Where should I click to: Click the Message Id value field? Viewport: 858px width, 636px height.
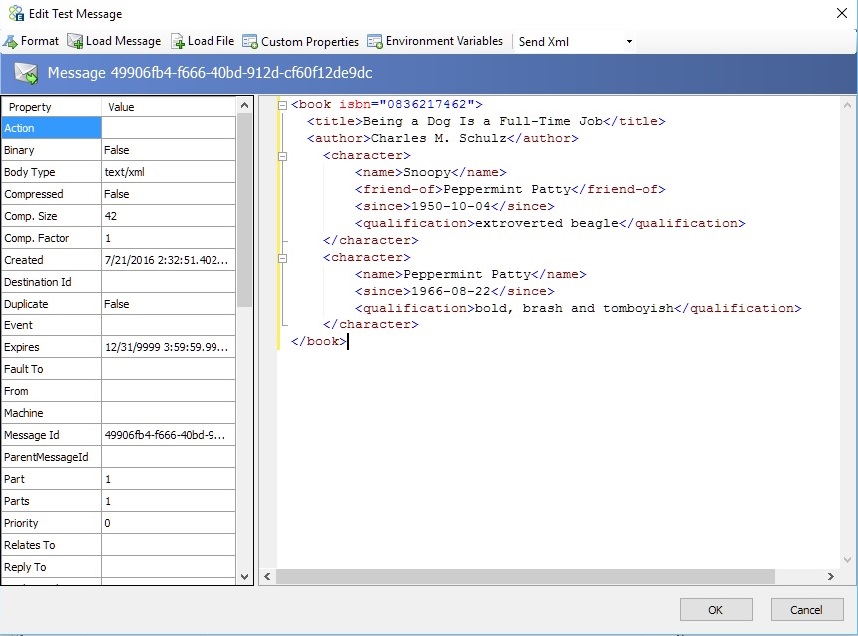point(169,435)
